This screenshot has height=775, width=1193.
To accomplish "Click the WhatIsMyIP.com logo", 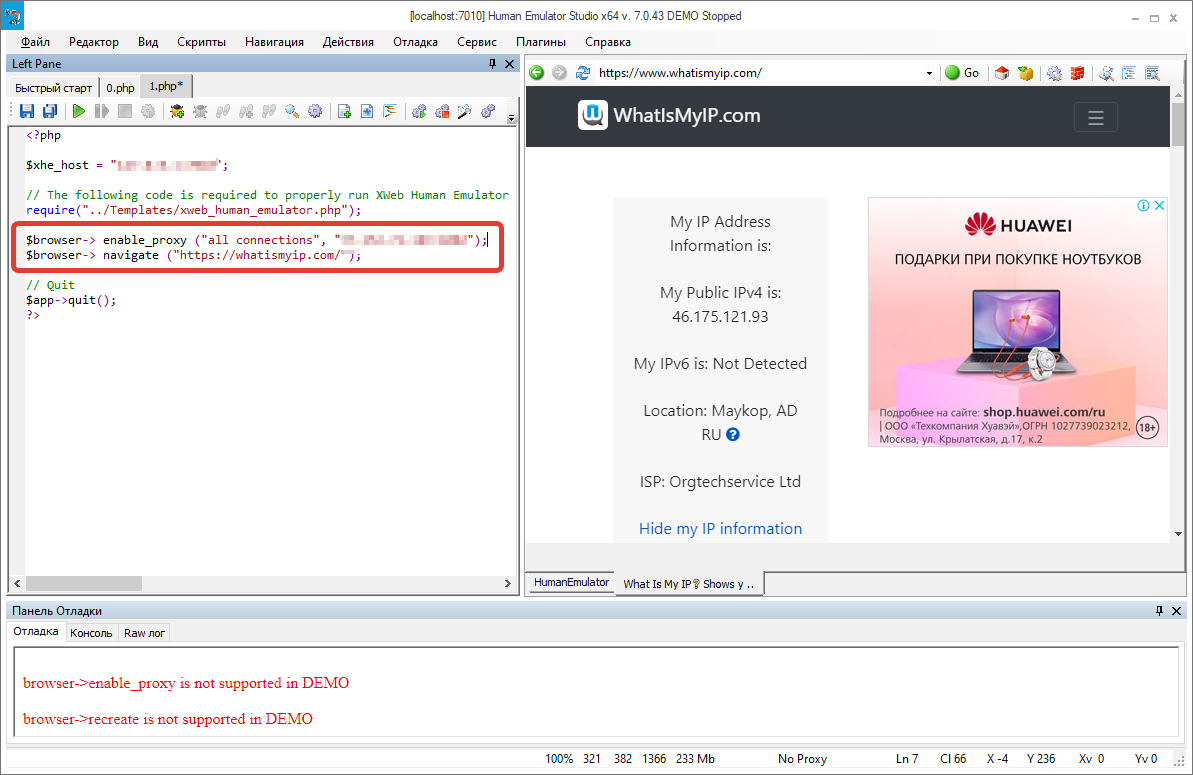I will point(670,116).
